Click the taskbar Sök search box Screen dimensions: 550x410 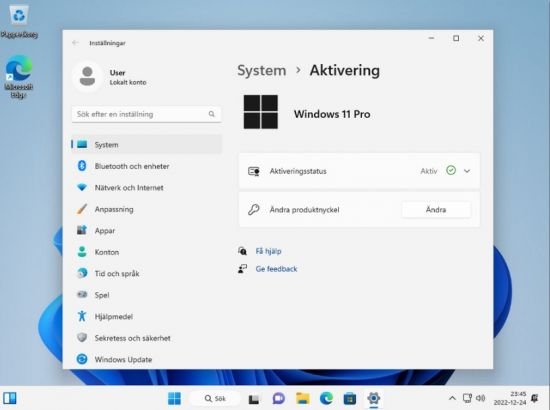[215, 398]
